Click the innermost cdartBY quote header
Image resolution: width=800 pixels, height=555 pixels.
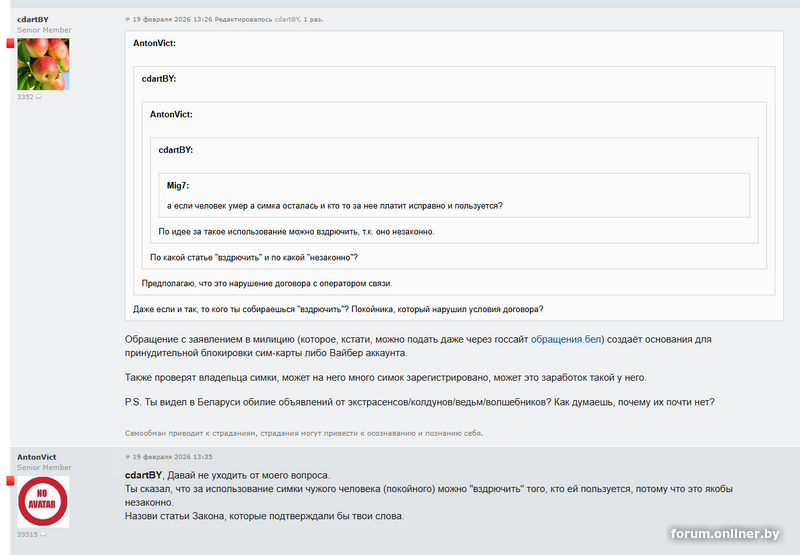(x=175, y=149)
